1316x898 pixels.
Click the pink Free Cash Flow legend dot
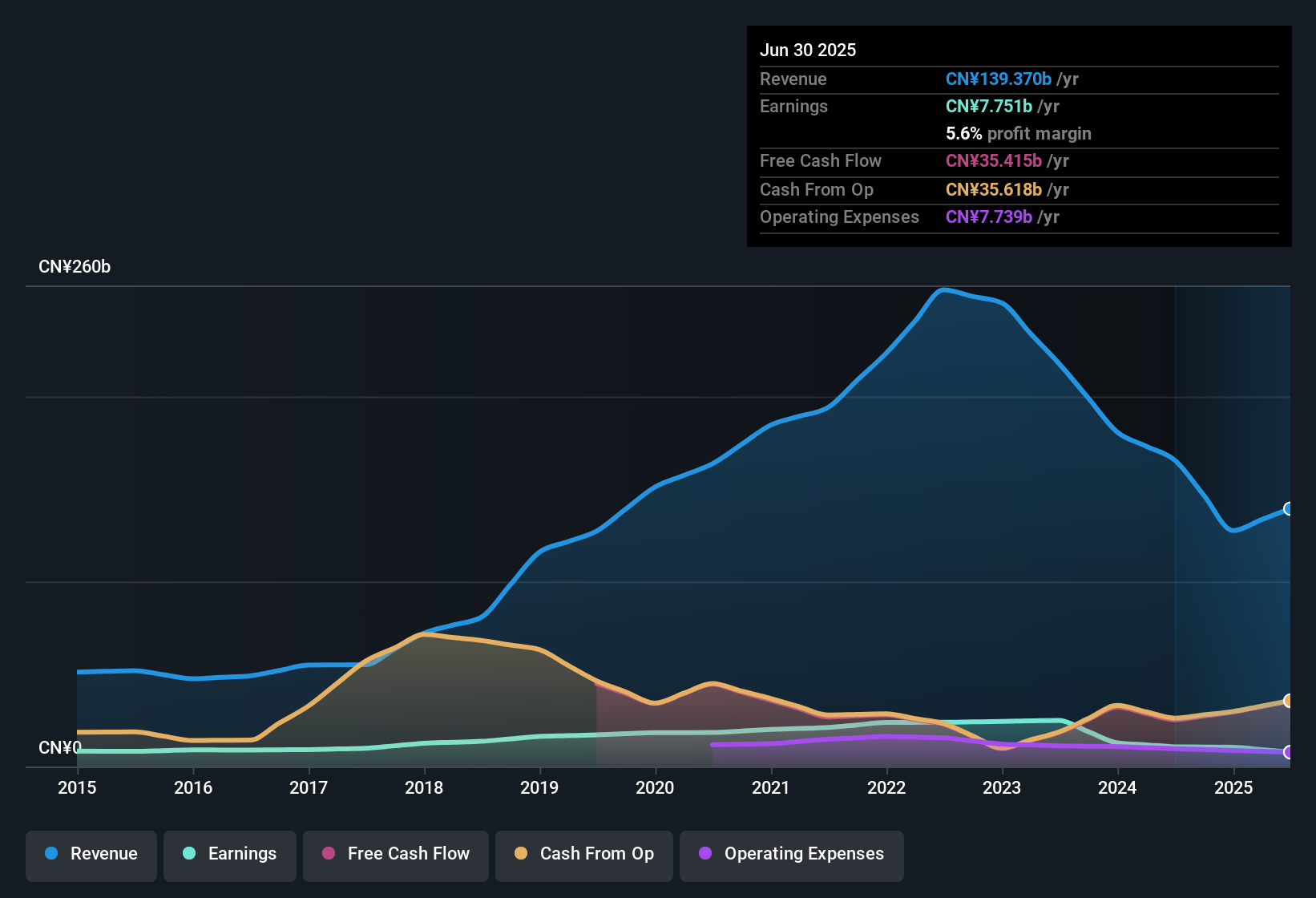click(329, 854)
